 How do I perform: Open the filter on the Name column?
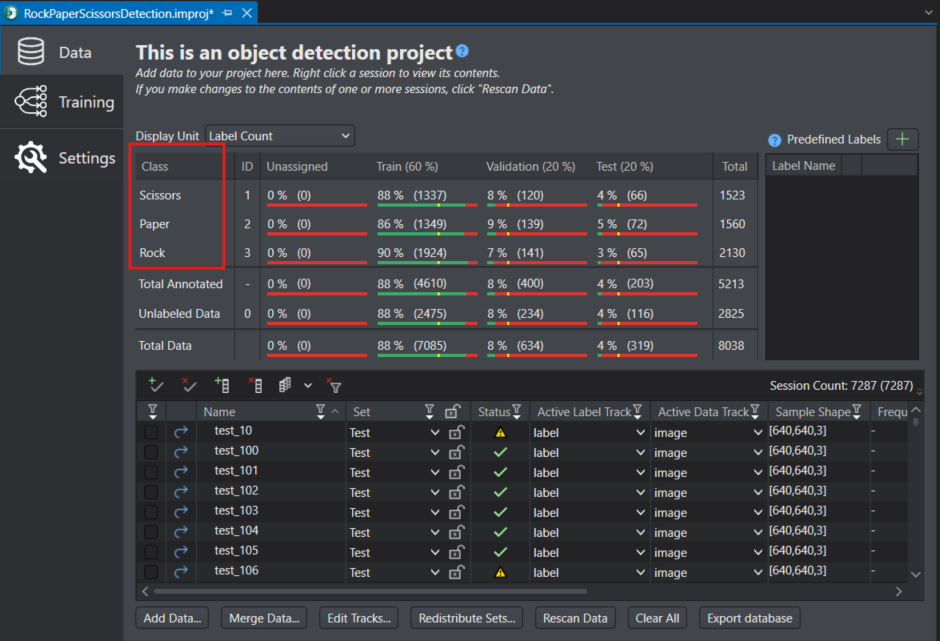pos(320,411)
